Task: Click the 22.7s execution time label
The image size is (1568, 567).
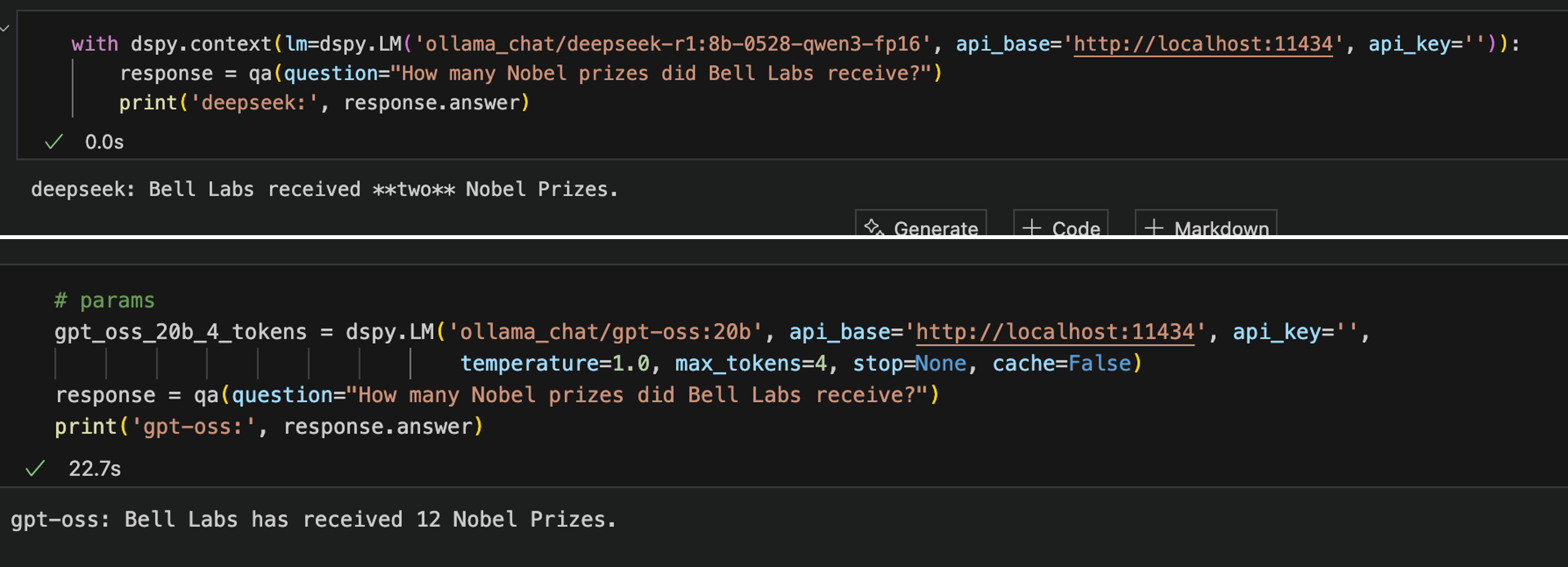Action: [x=94, y=469]
